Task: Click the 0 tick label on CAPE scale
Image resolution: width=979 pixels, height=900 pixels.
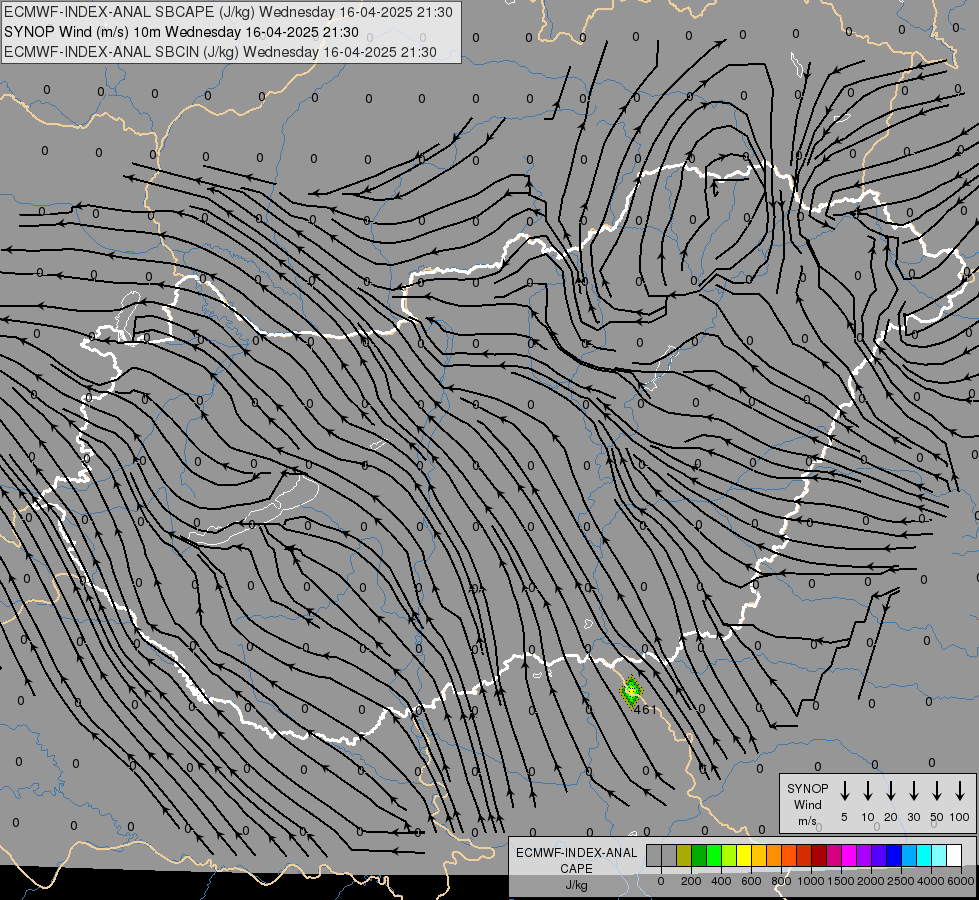Action: [x=661, y=881]
